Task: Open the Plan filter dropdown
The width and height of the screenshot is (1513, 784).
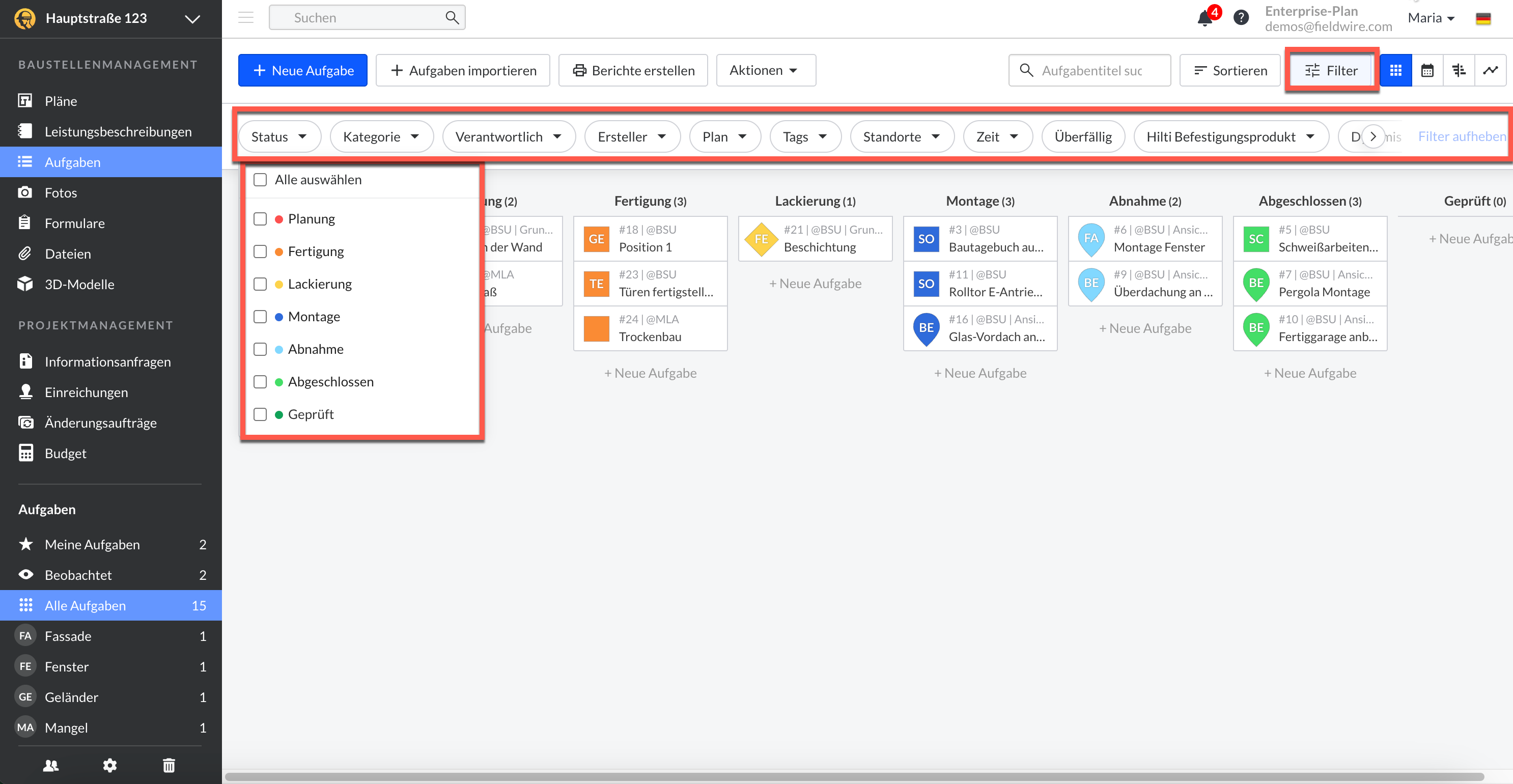Action: coord(725,137)
